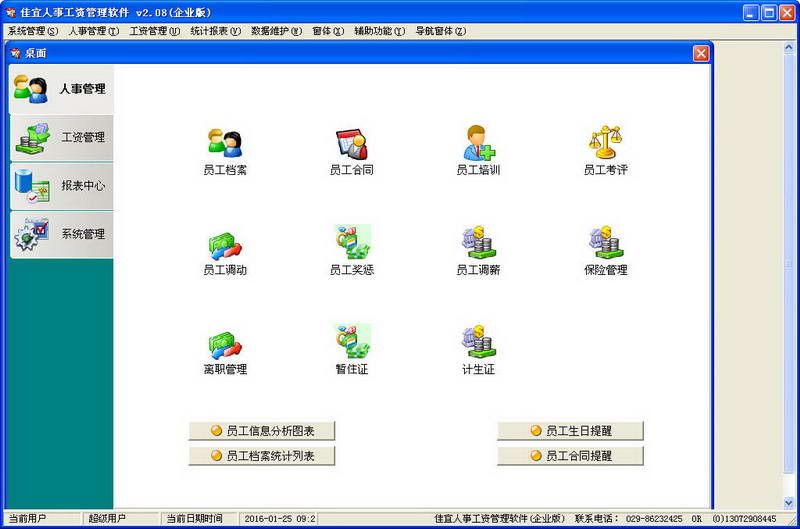Click the 员工生日提醒 button
This screenshot has width=800, height=529.
click(x=570, y=431)
